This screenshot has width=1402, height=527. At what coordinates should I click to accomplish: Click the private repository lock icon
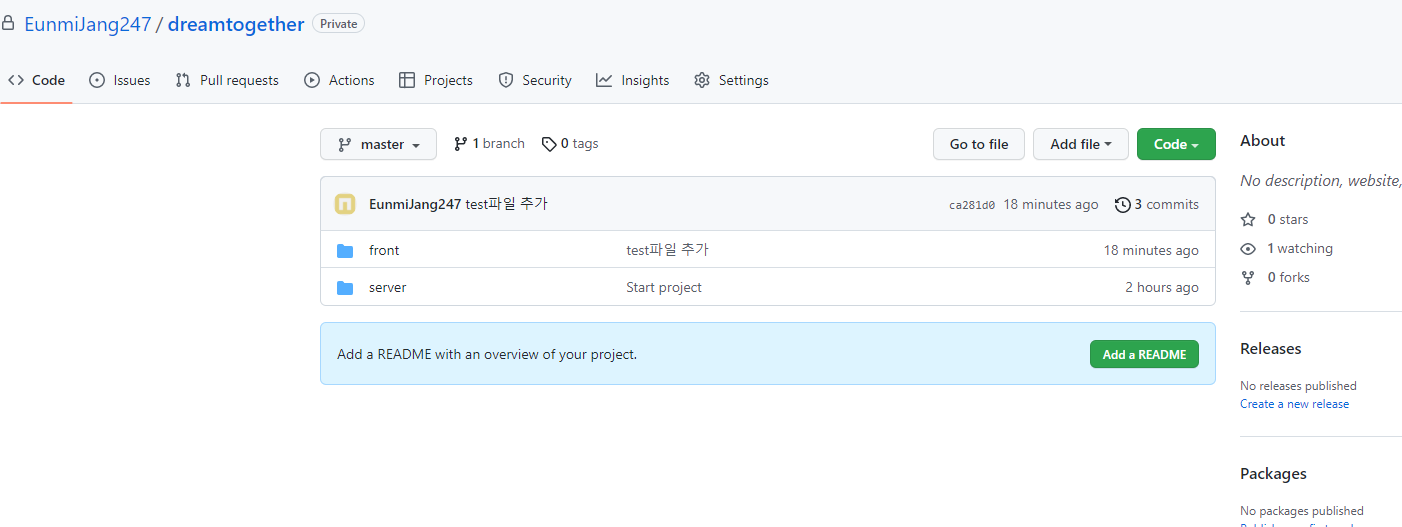(8, 24)
